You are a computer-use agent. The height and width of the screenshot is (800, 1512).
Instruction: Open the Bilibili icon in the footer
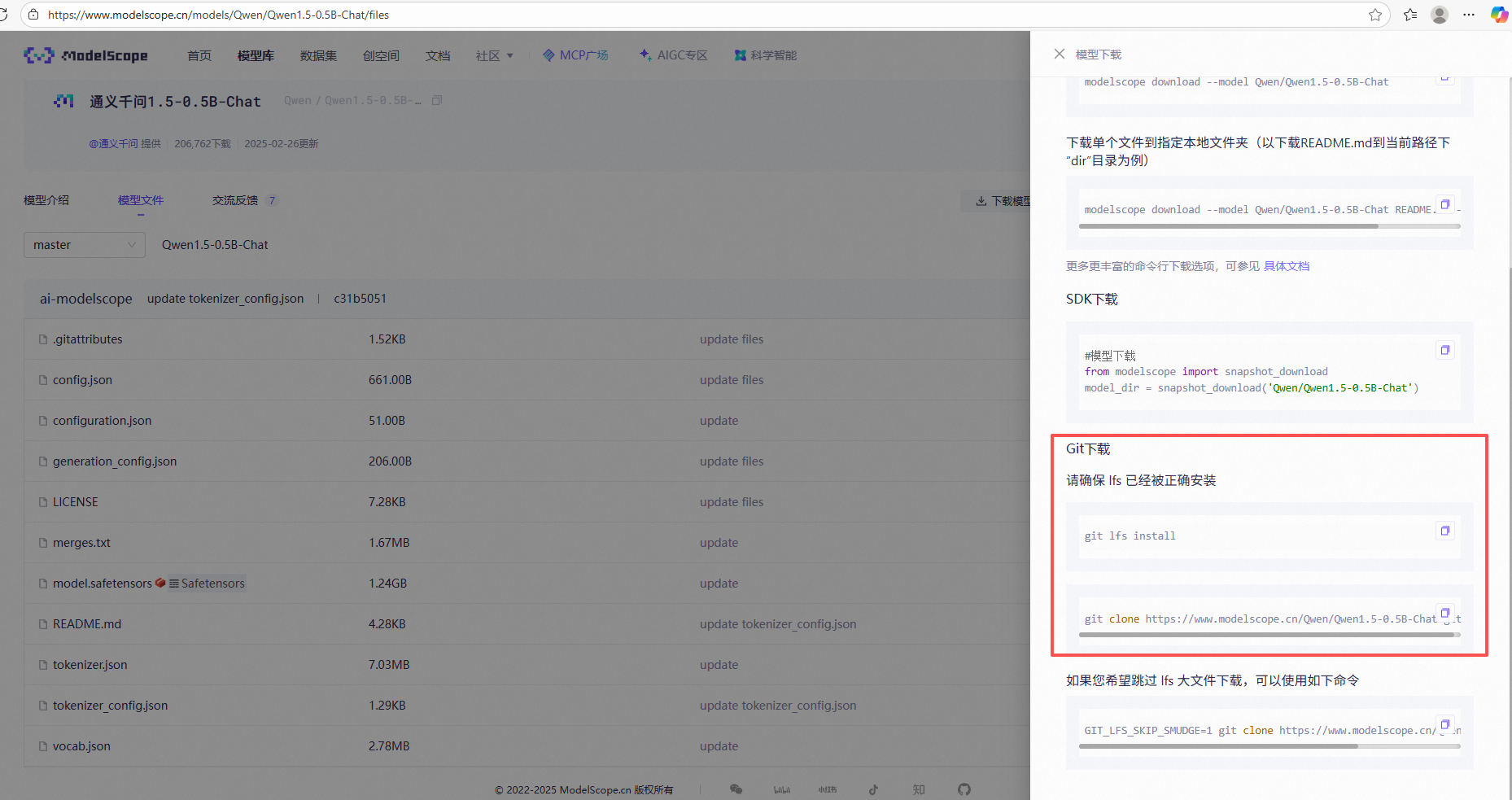782,789
